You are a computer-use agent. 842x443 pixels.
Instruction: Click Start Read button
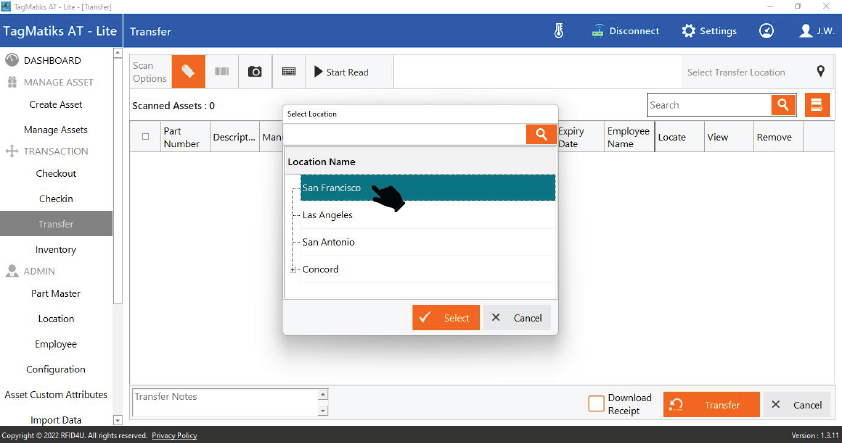pyautogui.click(x=341, y=72)
